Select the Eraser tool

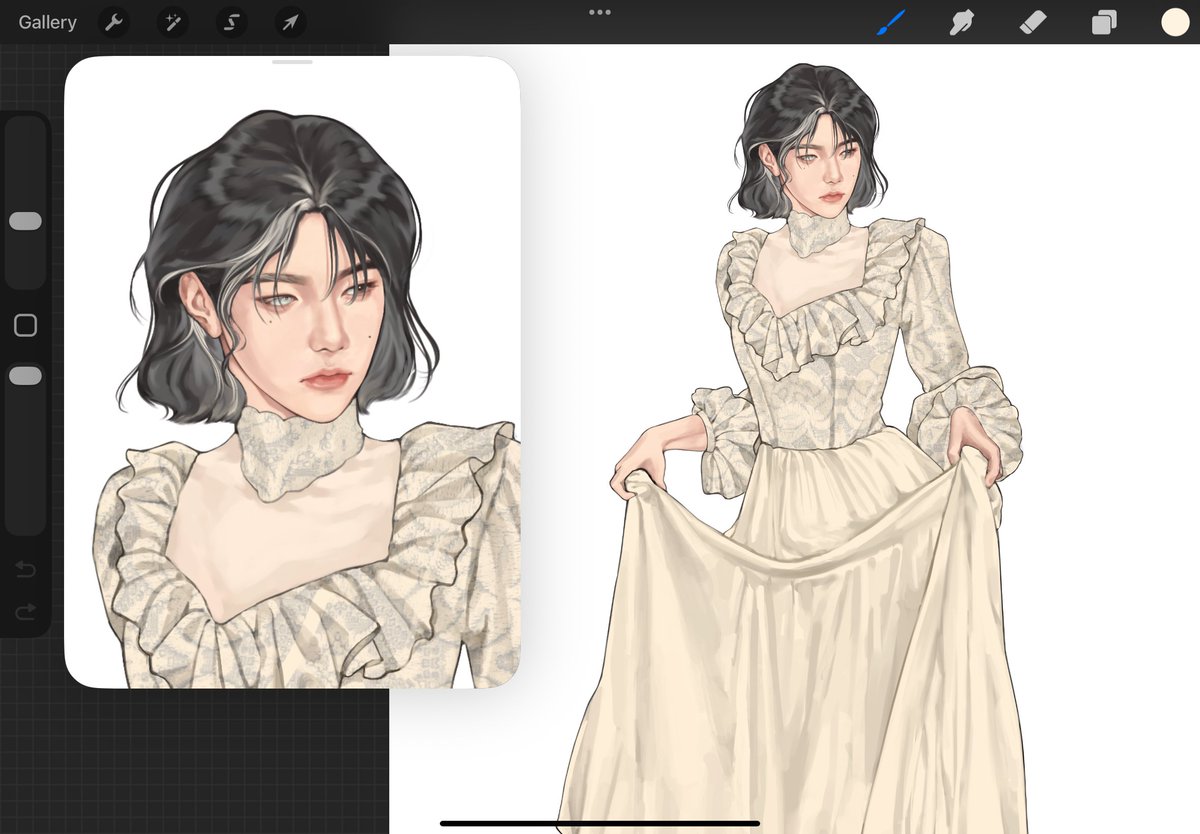tap(1032, 22)
